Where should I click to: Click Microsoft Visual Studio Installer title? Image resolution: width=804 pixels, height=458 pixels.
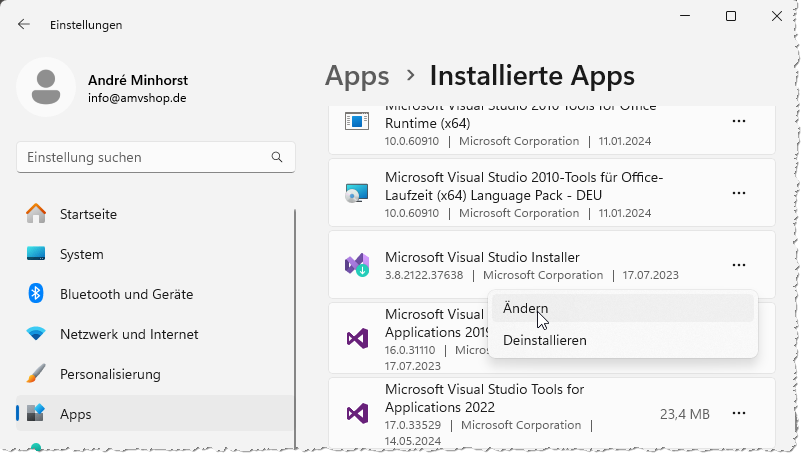pos(482,257)
